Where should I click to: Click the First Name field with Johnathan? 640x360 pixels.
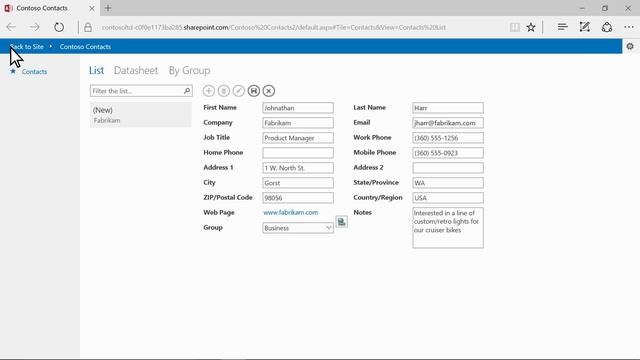pos(298,108)
